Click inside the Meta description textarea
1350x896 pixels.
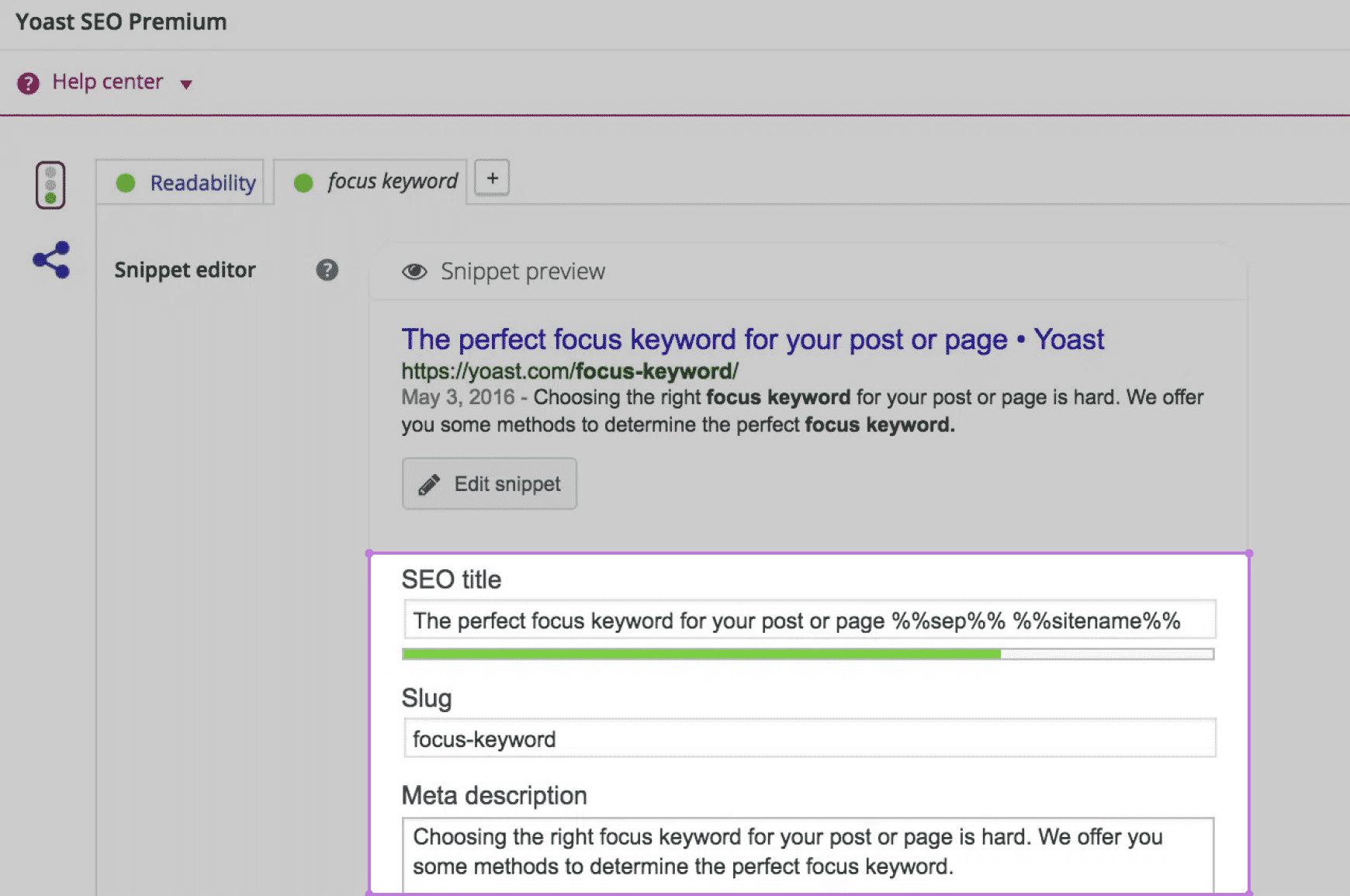[807, 852]
